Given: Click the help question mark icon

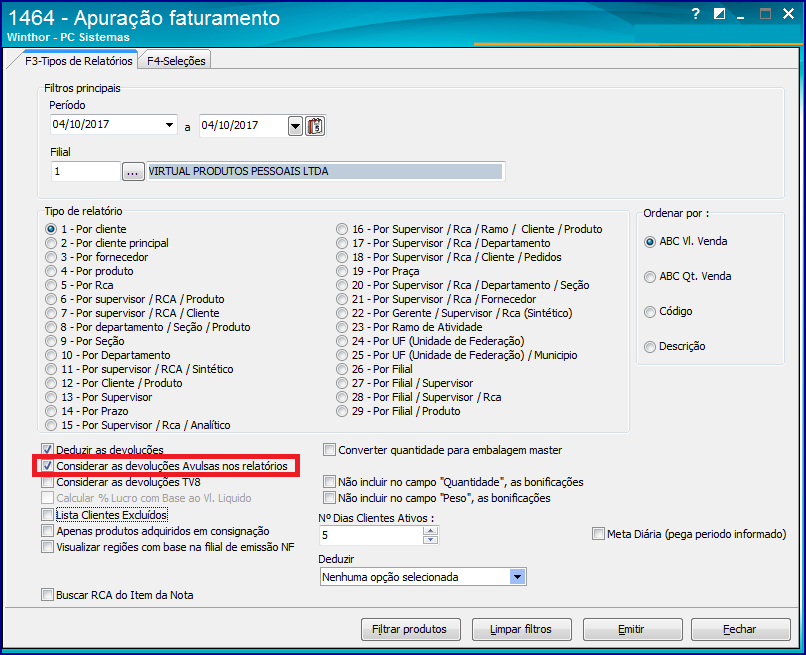Looking at the screenshot, I should pos(695,14).
